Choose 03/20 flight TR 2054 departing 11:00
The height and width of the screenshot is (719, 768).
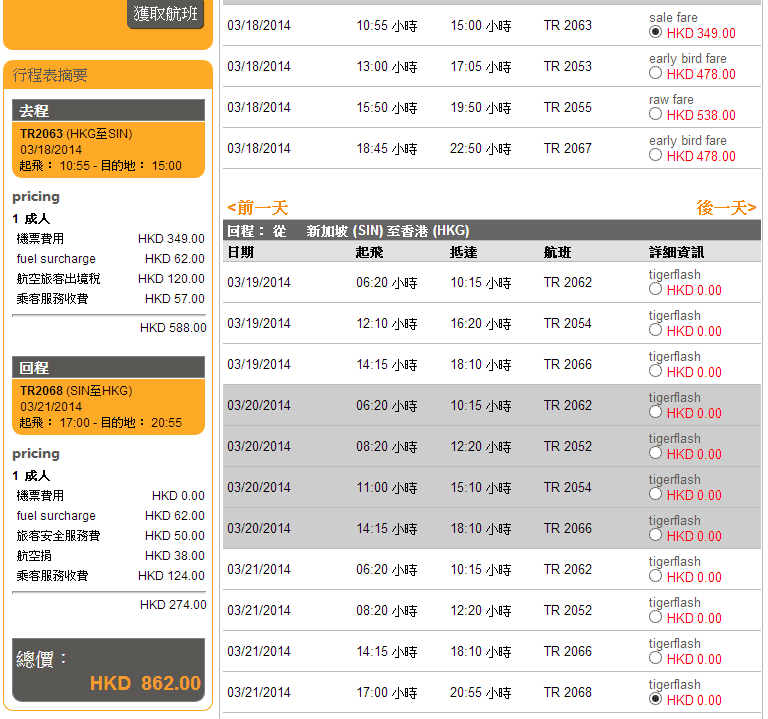656,495
